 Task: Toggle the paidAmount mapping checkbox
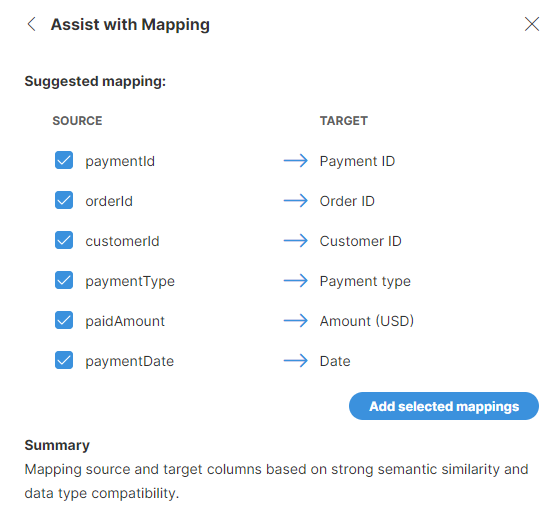point(64,320)
